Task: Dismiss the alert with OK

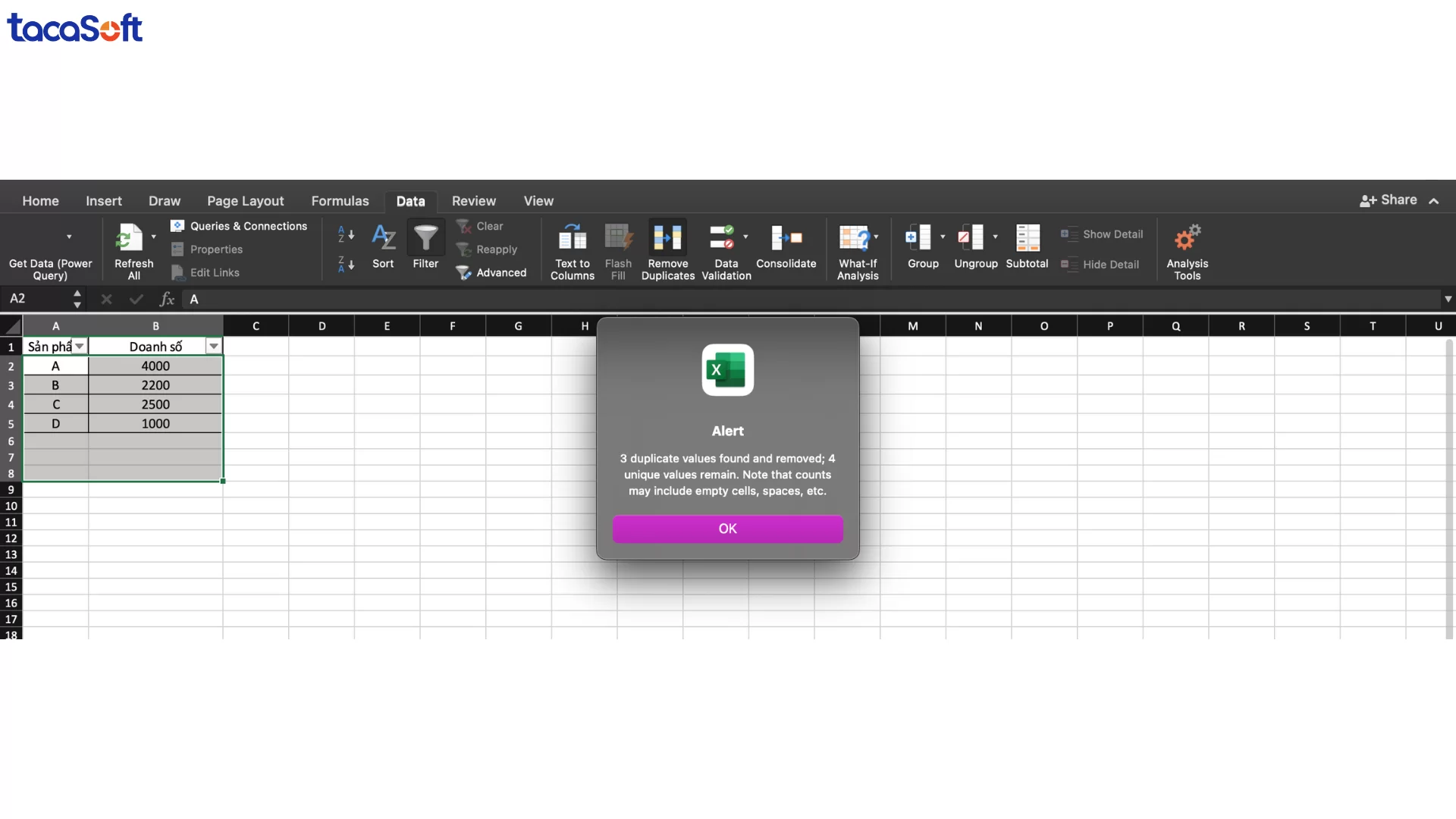Action: (x=727, y=529)
